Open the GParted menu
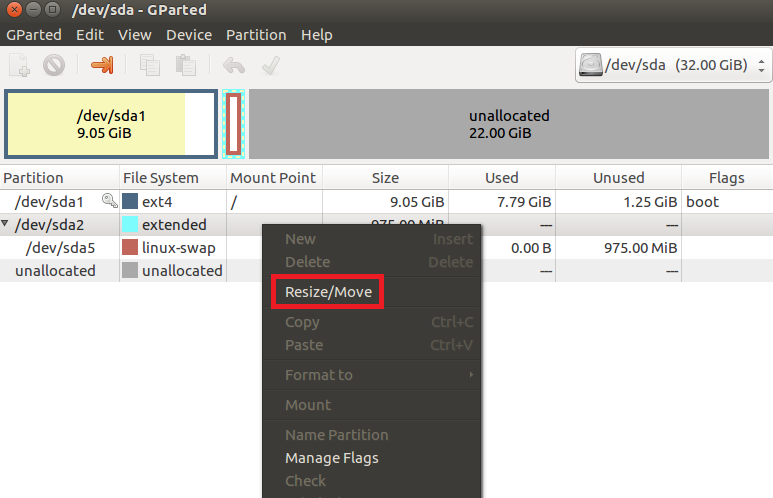Screen dimensions: 773x498 click(34, 35)
